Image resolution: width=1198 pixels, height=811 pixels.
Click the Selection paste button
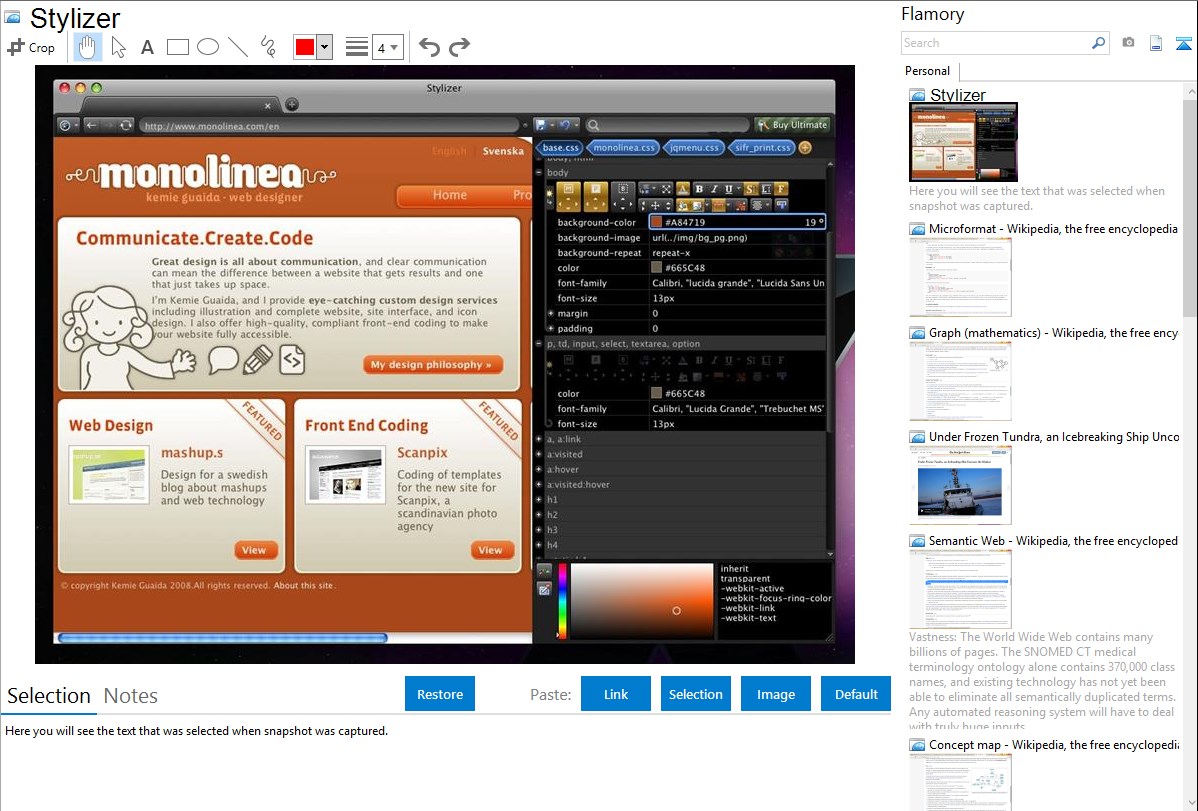point(696,694)
